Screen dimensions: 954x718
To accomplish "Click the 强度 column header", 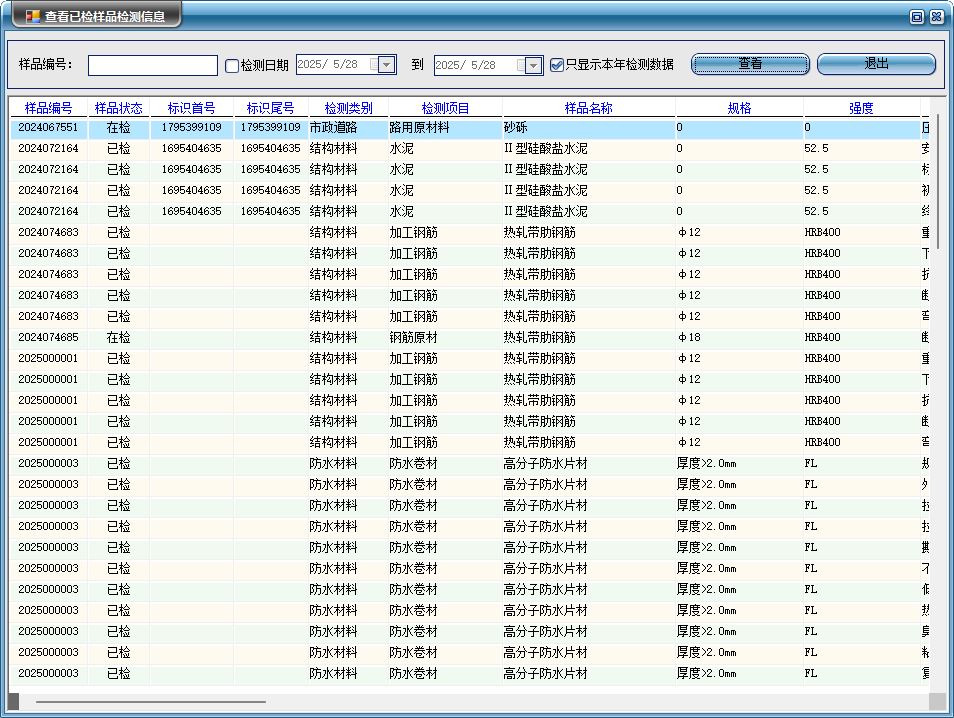I will 861,108.
